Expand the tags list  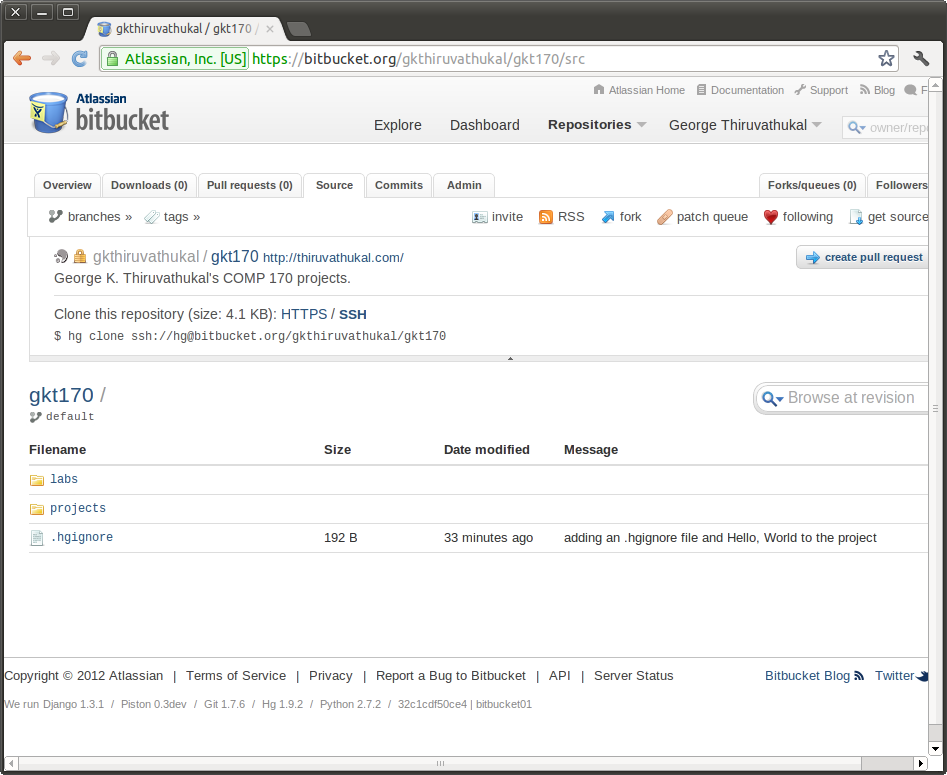pyautogui.click(x=172, y=217)
